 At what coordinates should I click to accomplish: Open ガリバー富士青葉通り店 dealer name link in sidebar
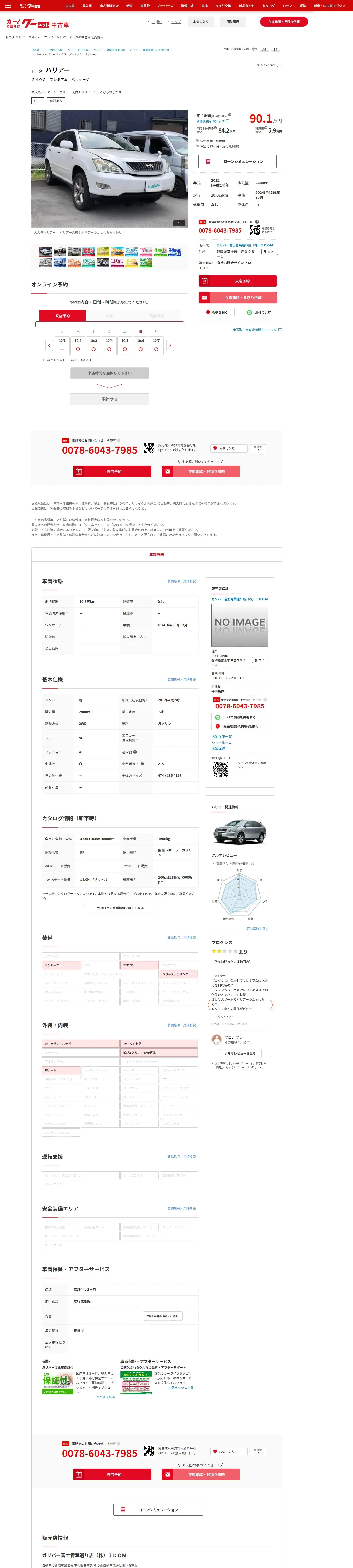pos(240,599)
